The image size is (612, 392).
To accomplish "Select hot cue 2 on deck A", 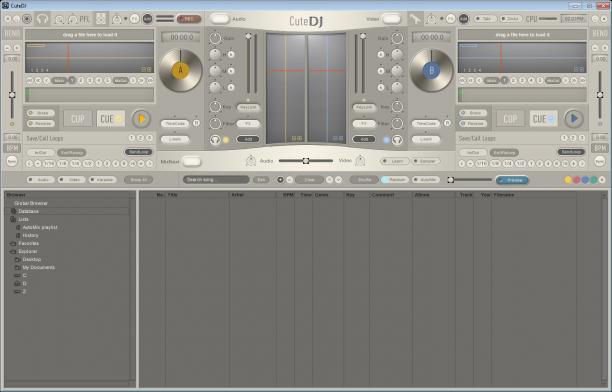I will [81, 80].
